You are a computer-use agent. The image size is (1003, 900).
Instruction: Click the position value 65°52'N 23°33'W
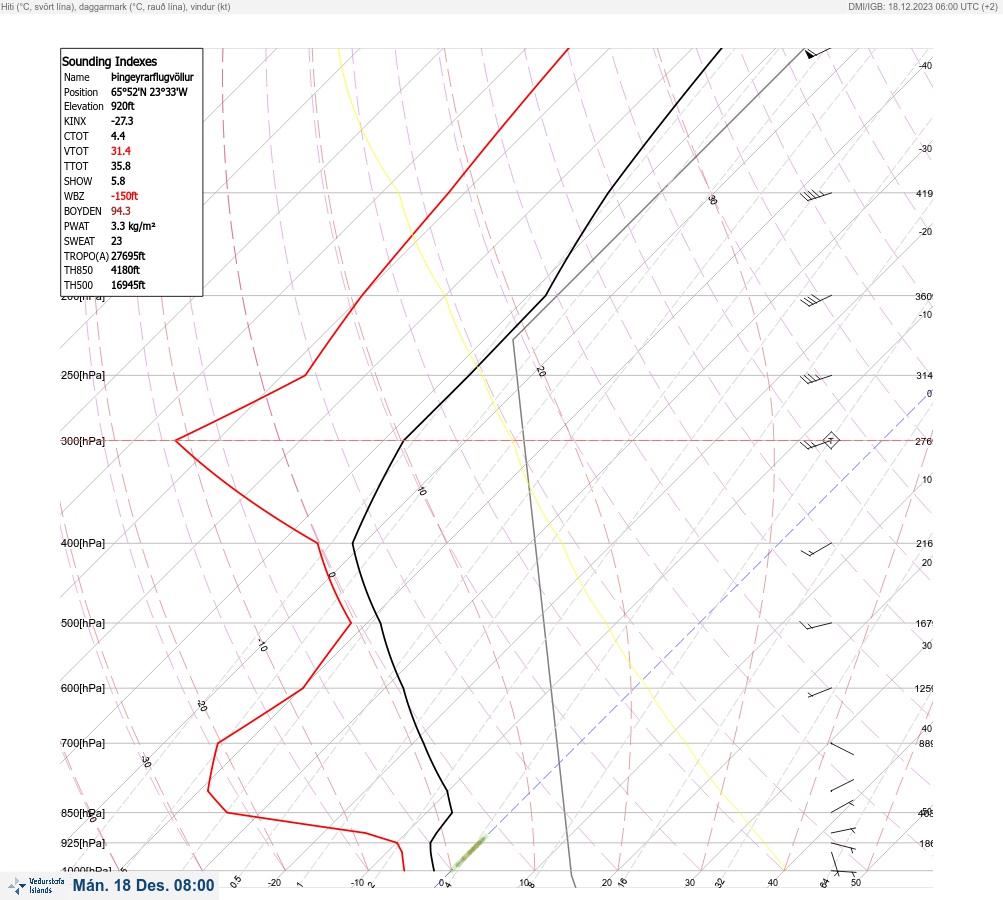[149, 92]
